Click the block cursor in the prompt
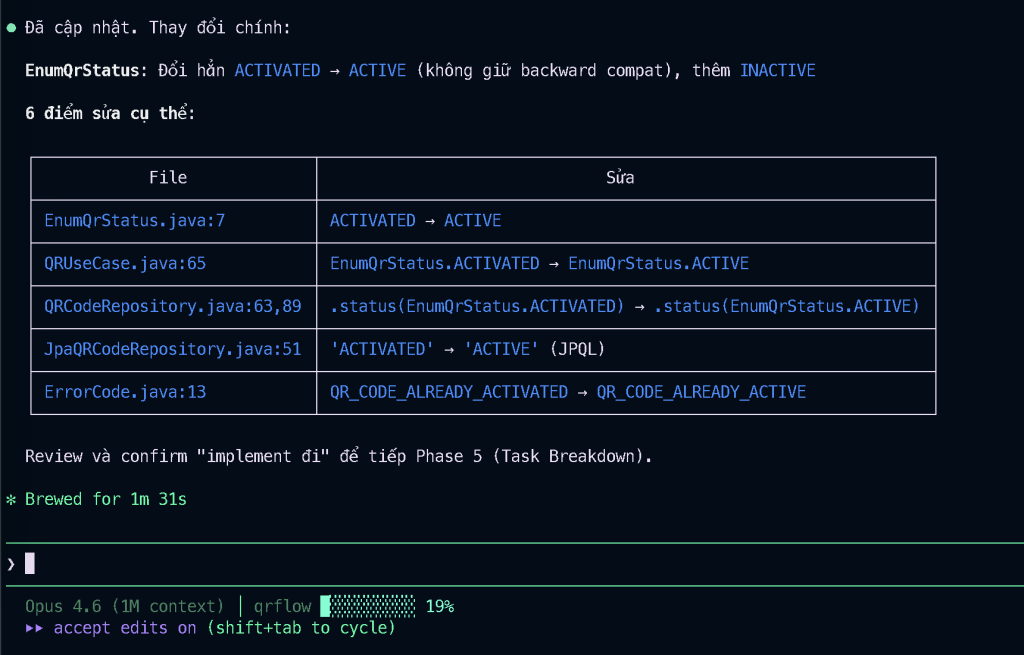The width and height of the screenshot is (1024, 655). (30, 563)
